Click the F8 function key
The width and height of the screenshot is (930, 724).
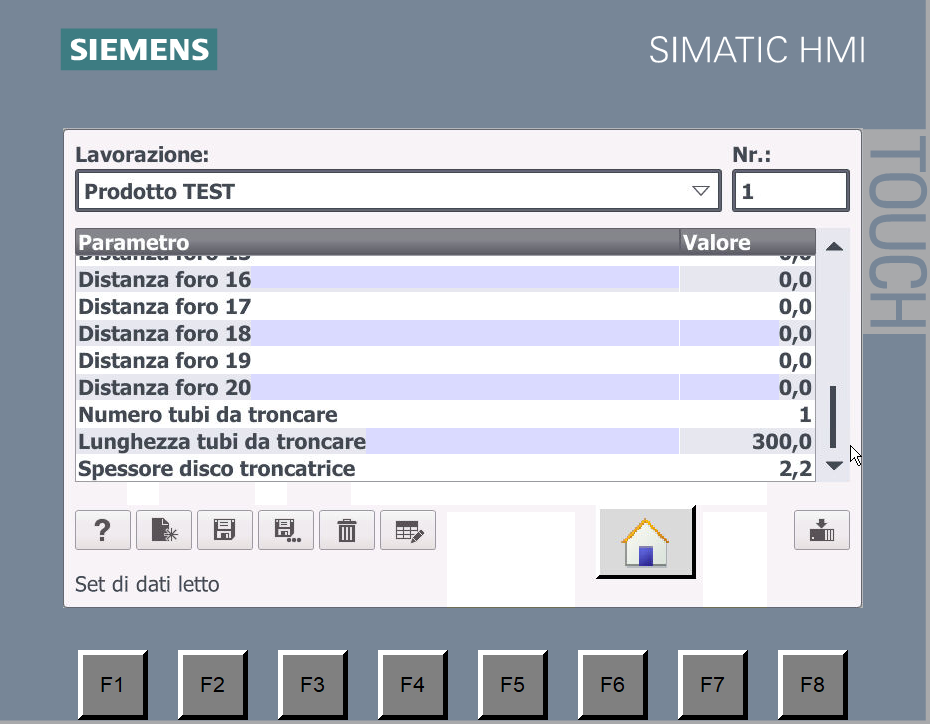(x=813, y=684)
